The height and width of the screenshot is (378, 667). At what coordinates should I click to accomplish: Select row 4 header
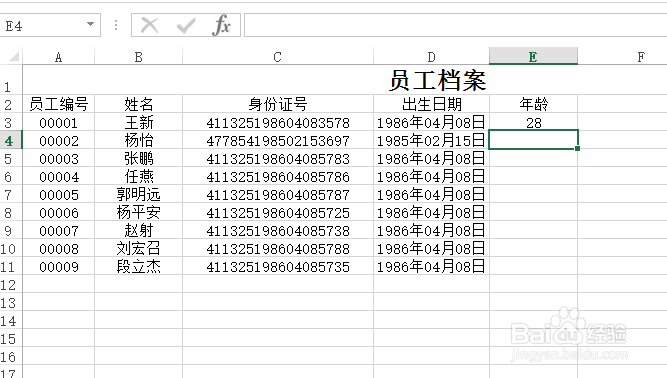pos(11,140)
